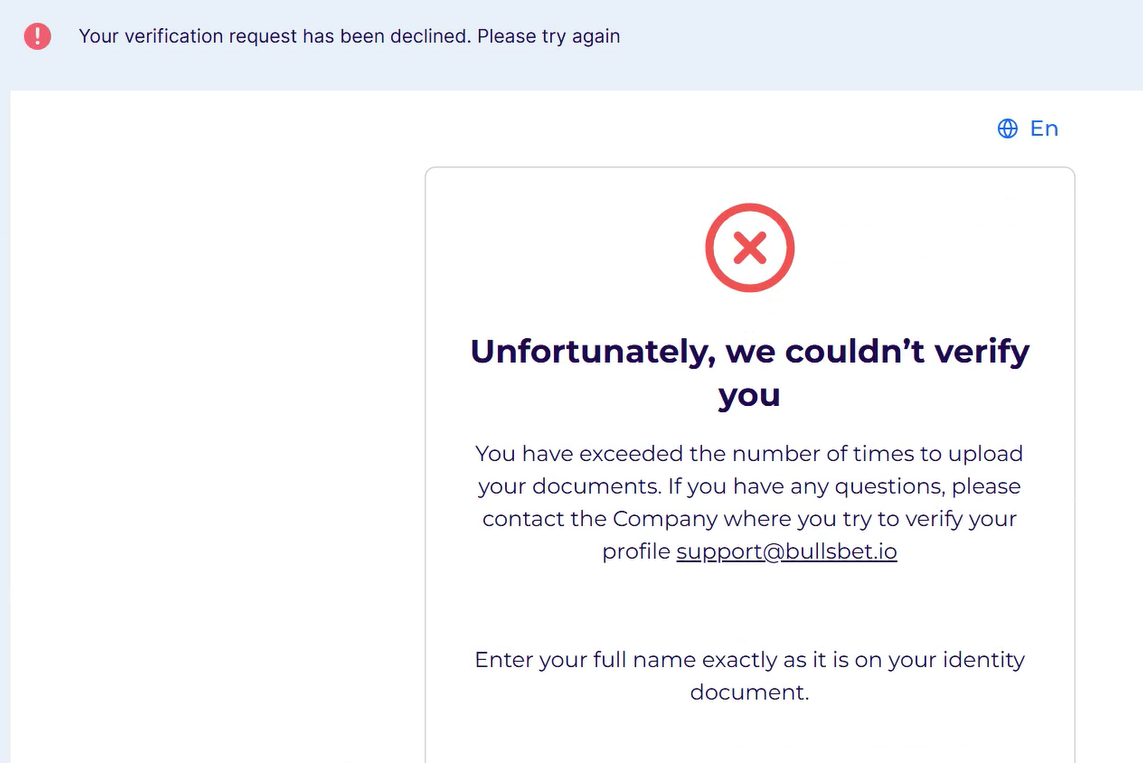Click the word "Company" in the message
The height and width of the screenshot is (763, 1143).
pos(665,520)
